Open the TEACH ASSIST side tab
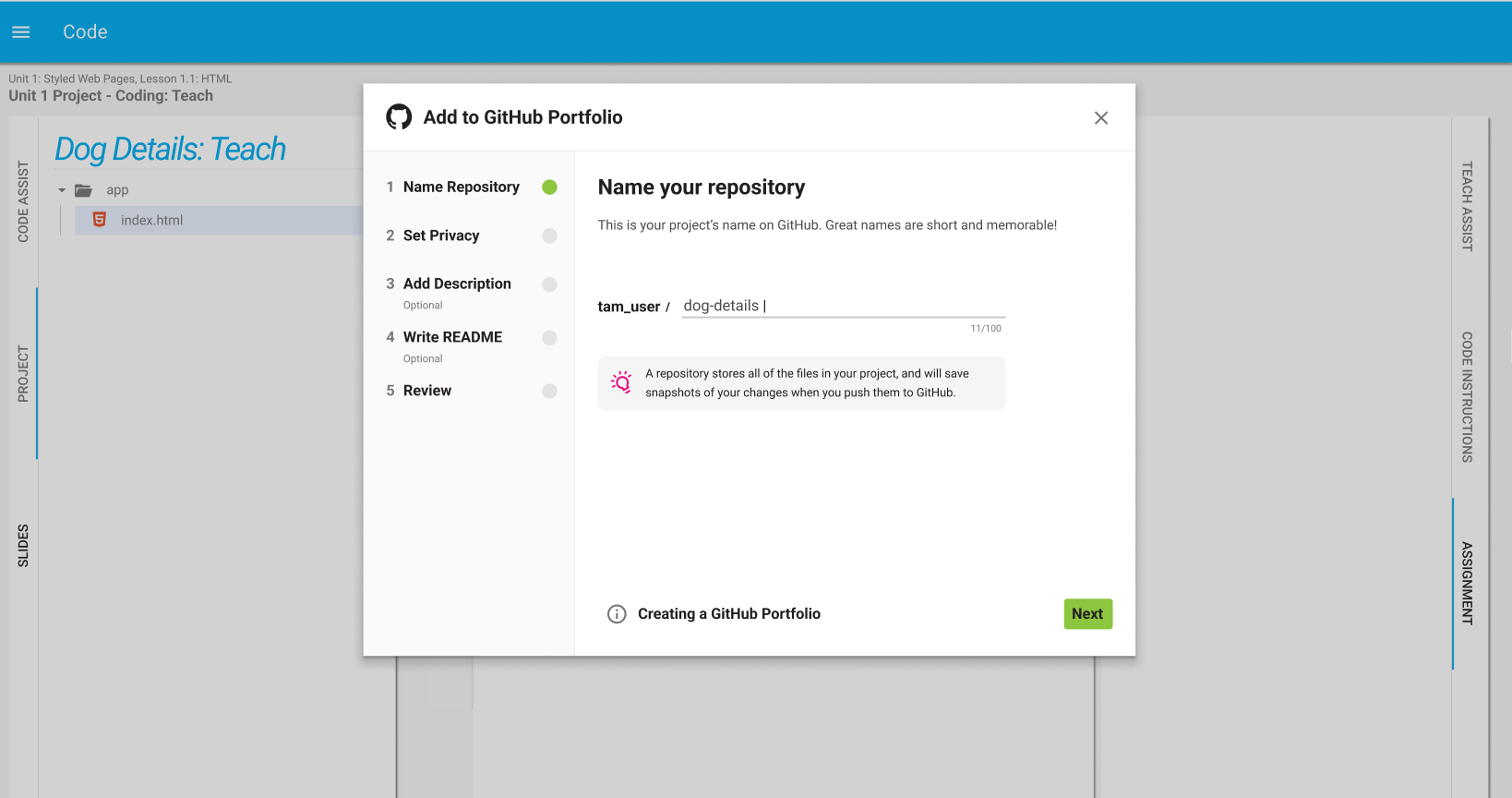 (x=1467, y=207)
